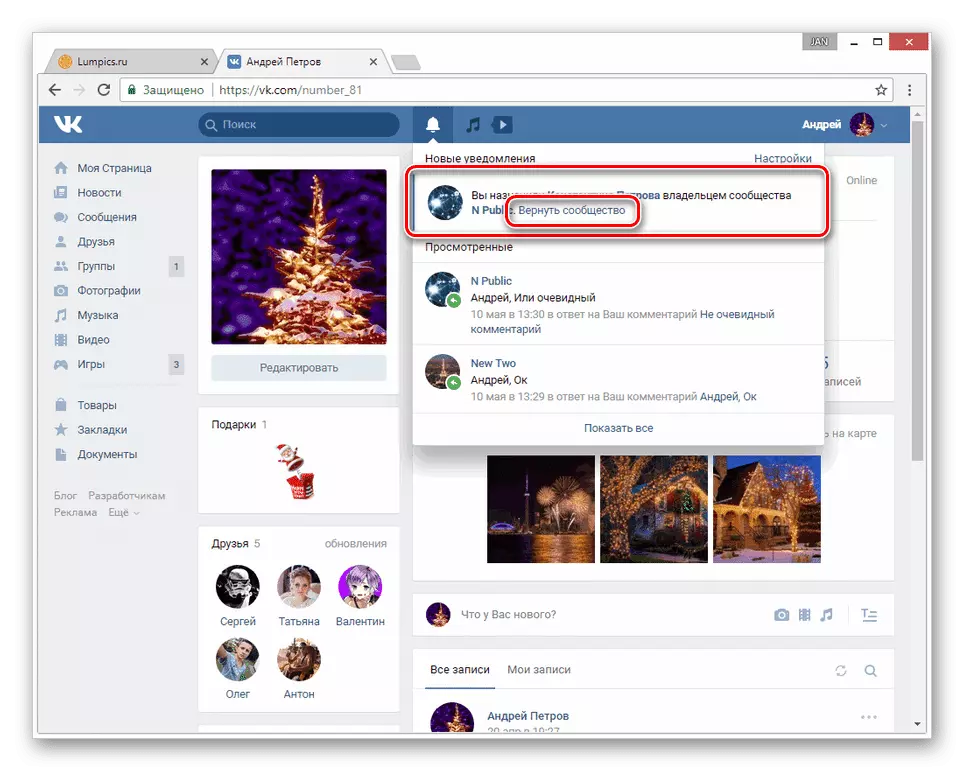Click the Поиск search field
Viewport: 964px width, 771px height.
299,125
